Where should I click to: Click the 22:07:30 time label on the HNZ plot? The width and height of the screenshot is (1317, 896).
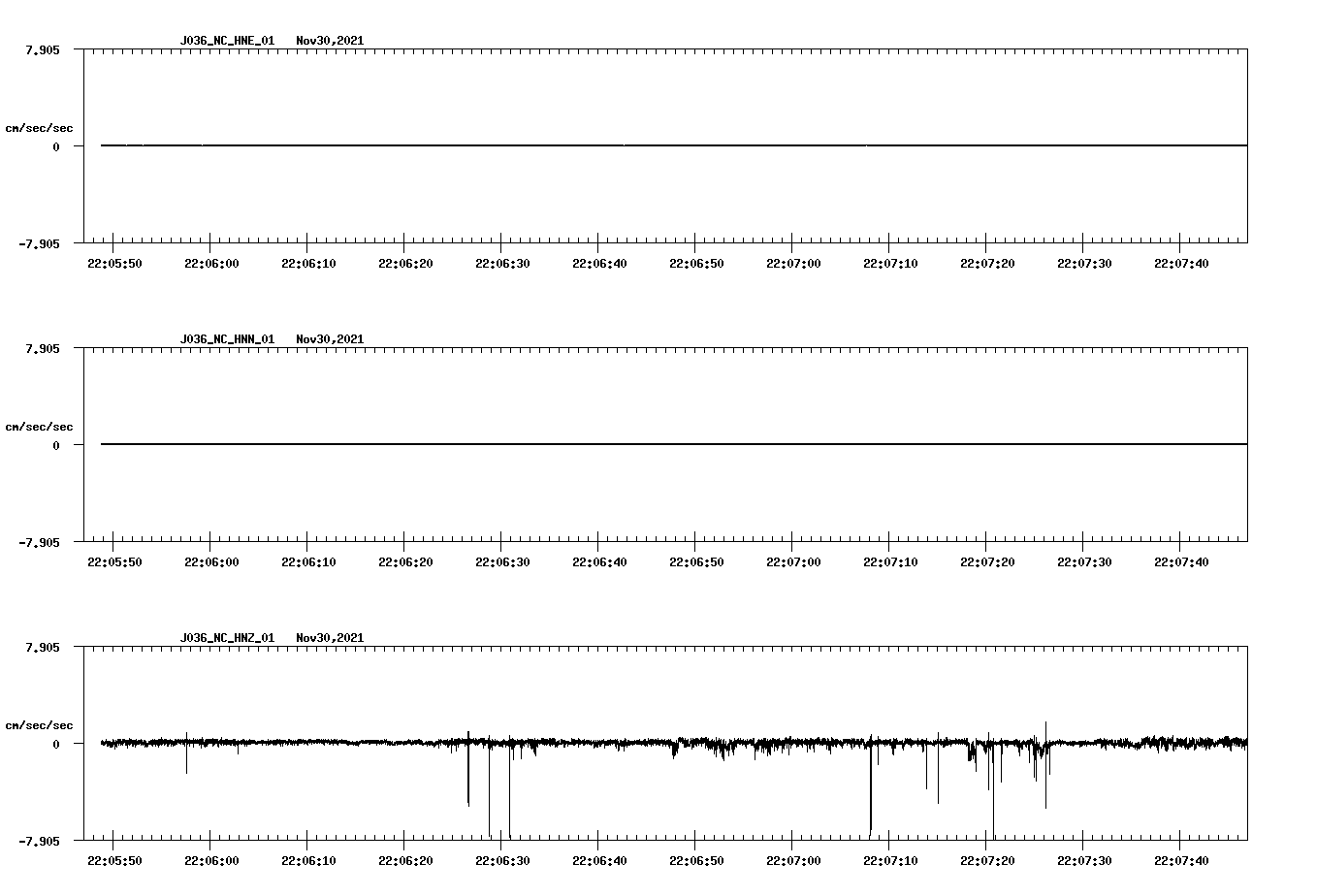pos(1084,861)
